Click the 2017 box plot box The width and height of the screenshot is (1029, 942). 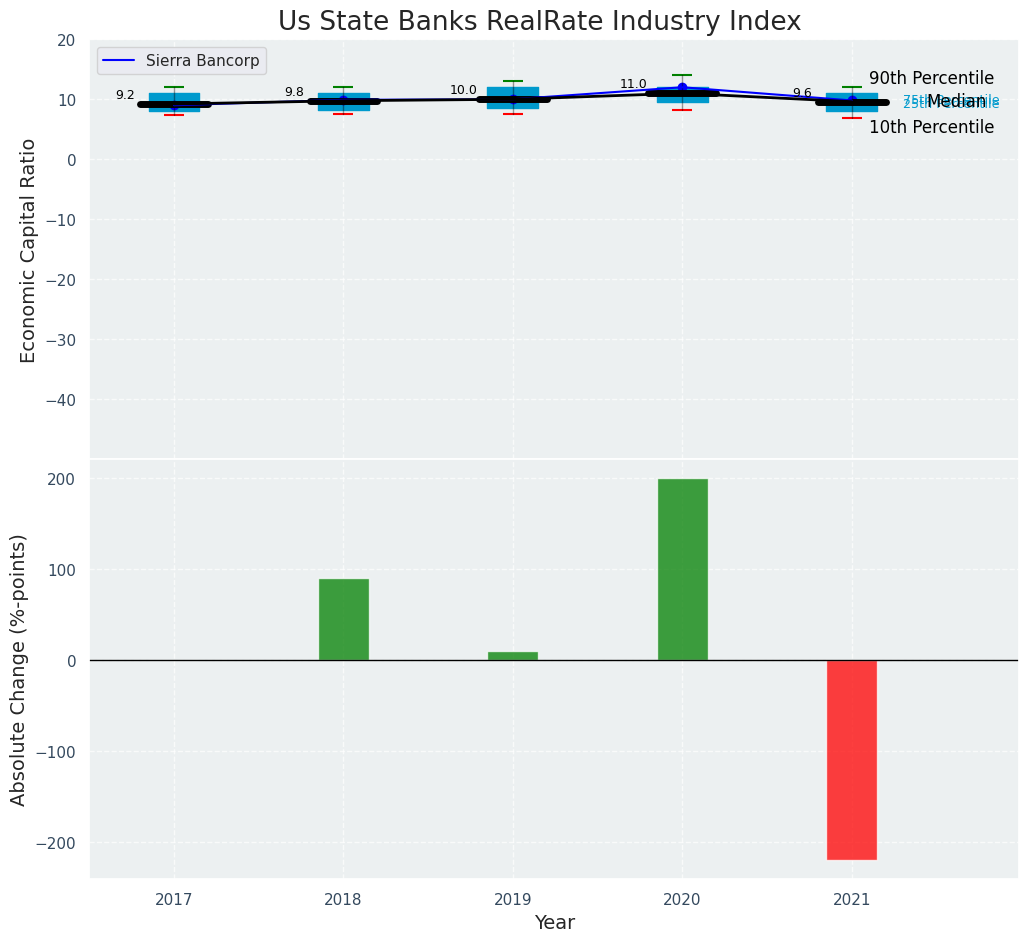pyautogui.click(x=174, y=97)
